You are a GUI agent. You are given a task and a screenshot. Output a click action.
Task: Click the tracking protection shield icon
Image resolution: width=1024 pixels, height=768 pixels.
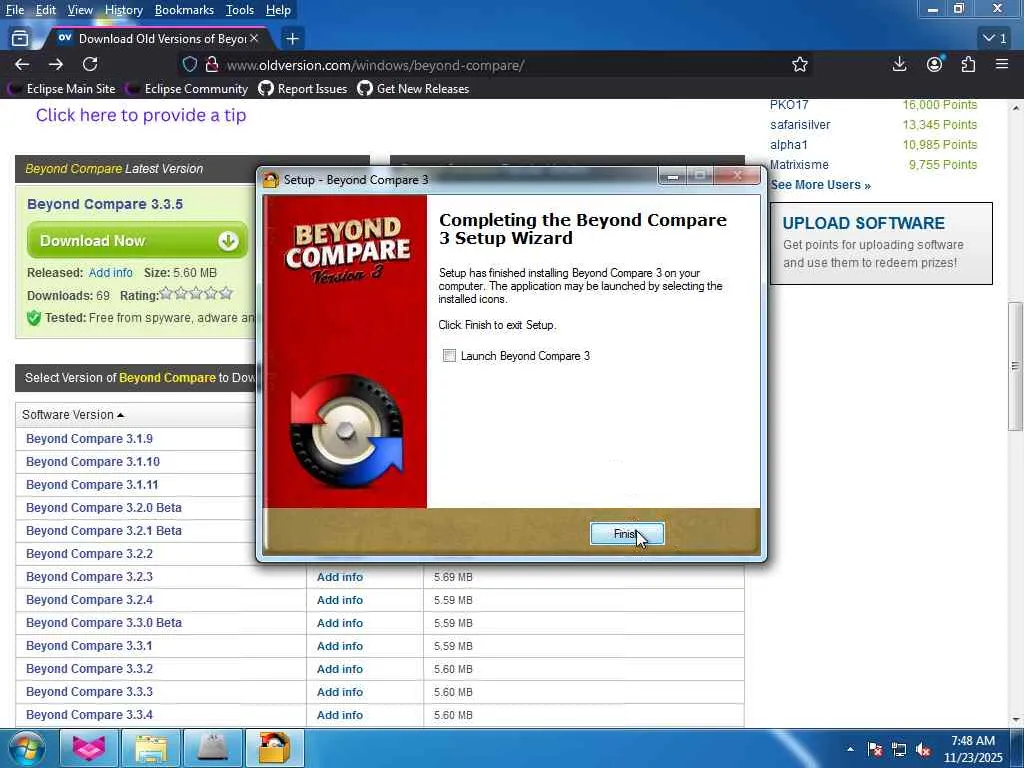(x=189, y=65)
